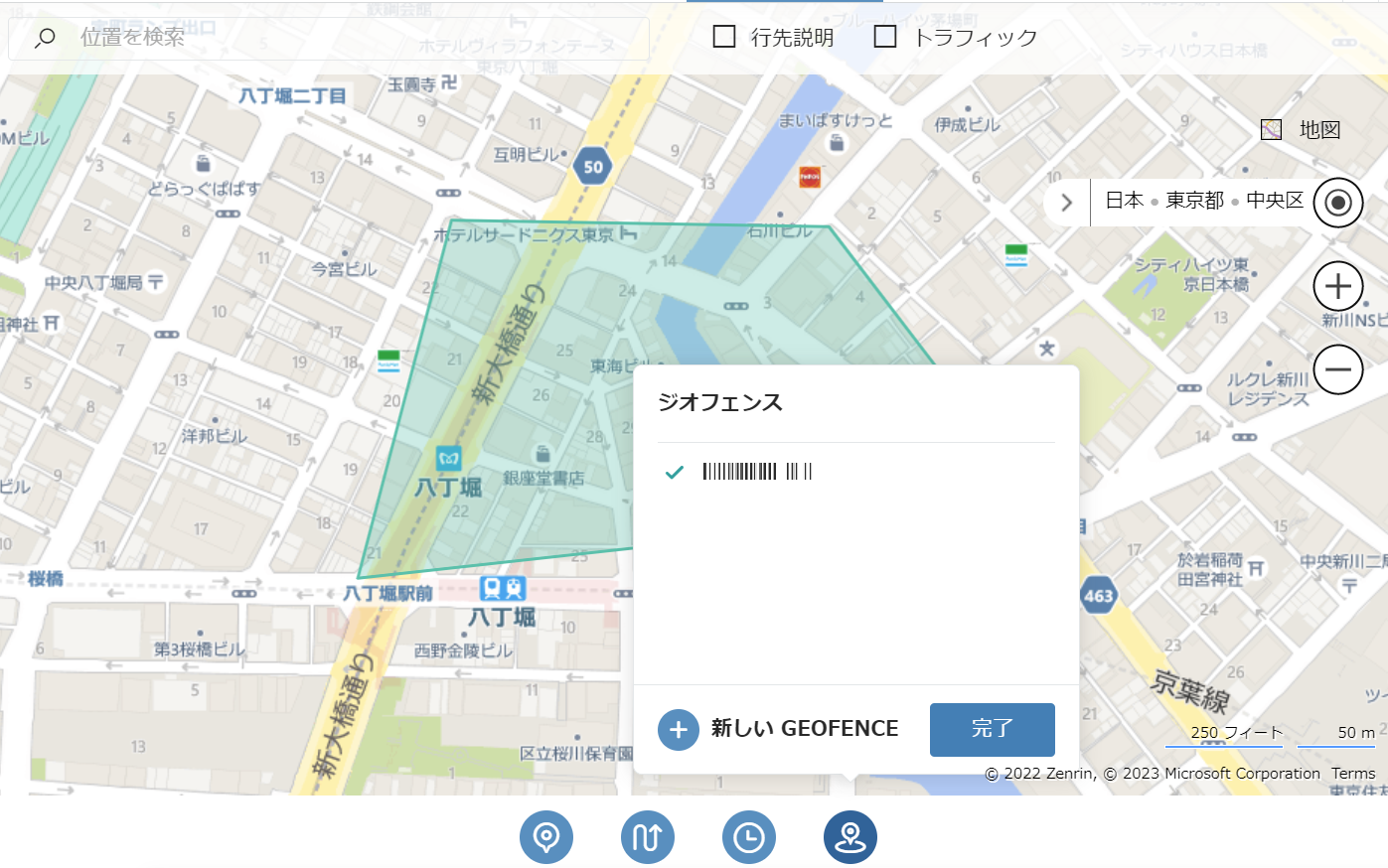This screenshot has height=868, width=1388.
Task: Click the シティハイツ東京日本橋 label
Action: tap(1192, 274)
